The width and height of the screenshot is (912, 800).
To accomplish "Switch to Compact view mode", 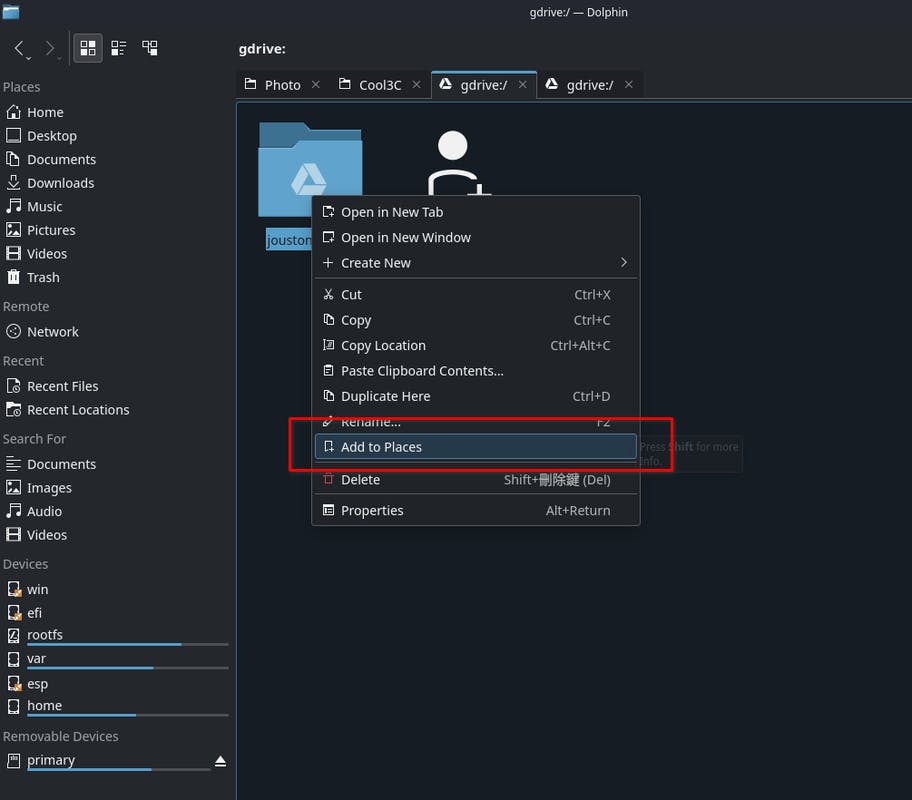I will click(x=119, y=48).
